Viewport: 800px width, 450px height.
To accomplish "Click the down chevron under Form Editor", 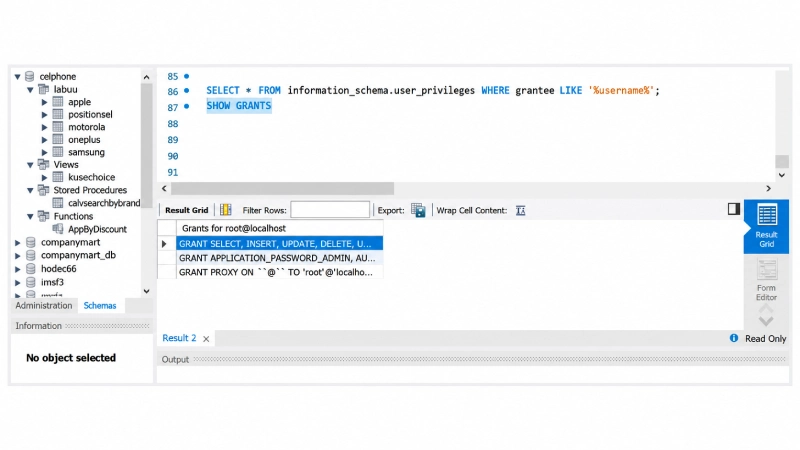I will (x=766, y=321).
